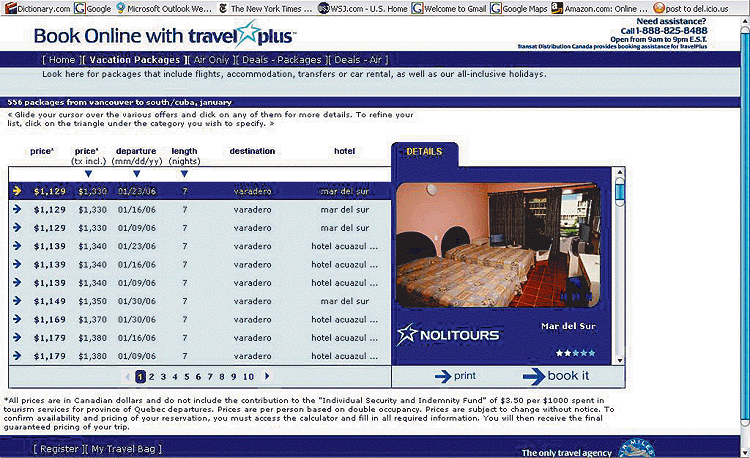The image size is (750, 458).
Task: Click details panel scroll up arrow
Action: [619, 172]
